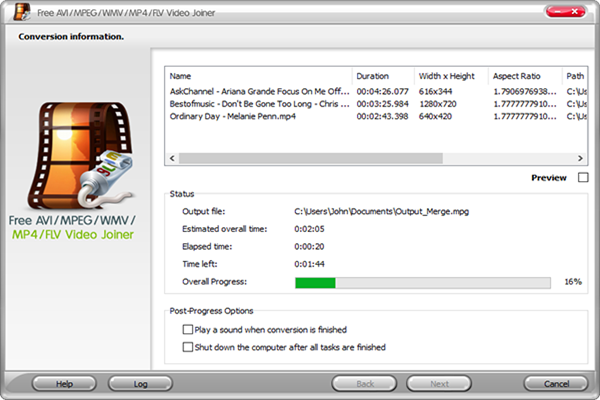Open the Log button
The width and height of the screenshot is (600, 400).
pos(140,383)
